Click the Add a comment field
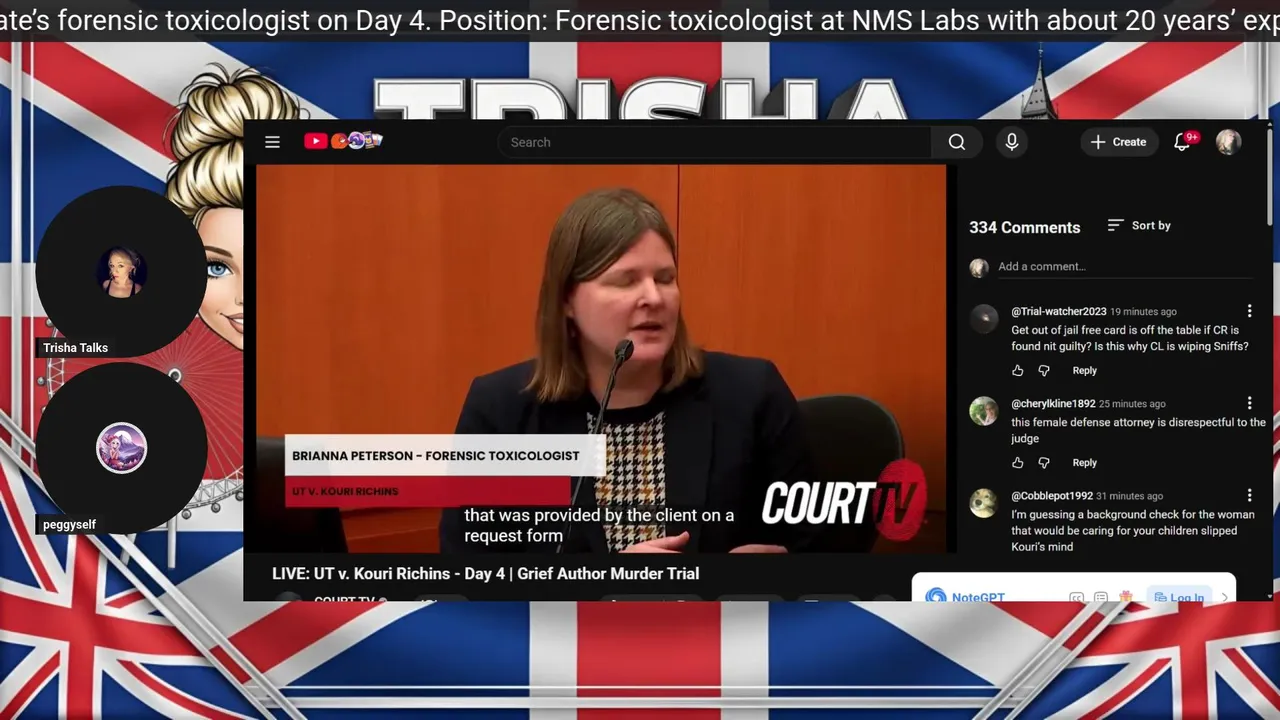 point(1124,267)
